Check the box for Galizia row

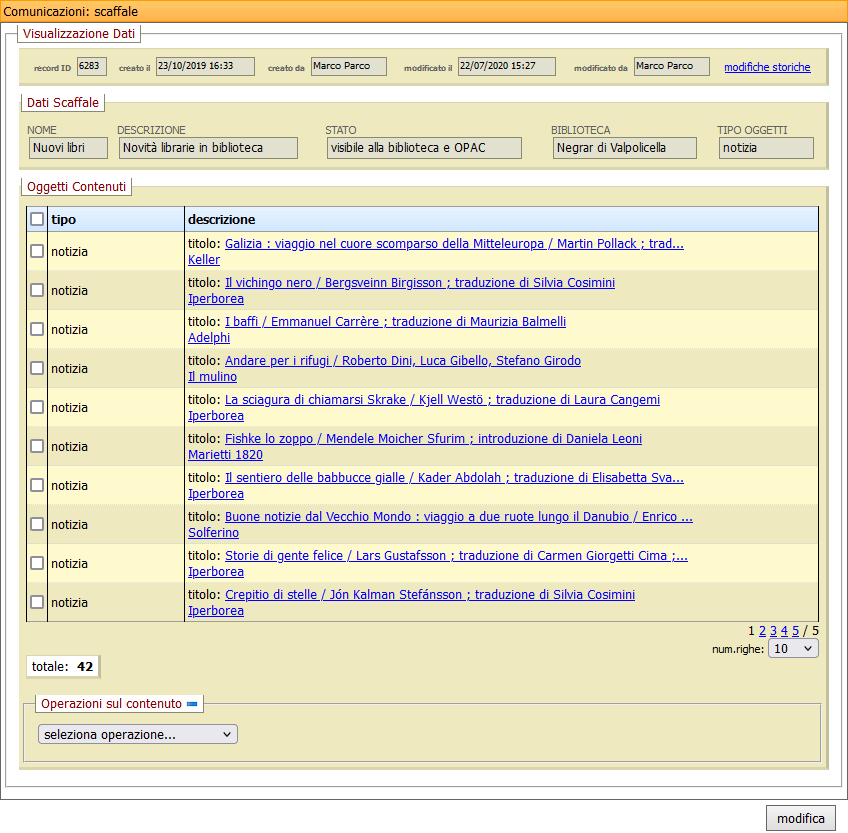(37, 251)
